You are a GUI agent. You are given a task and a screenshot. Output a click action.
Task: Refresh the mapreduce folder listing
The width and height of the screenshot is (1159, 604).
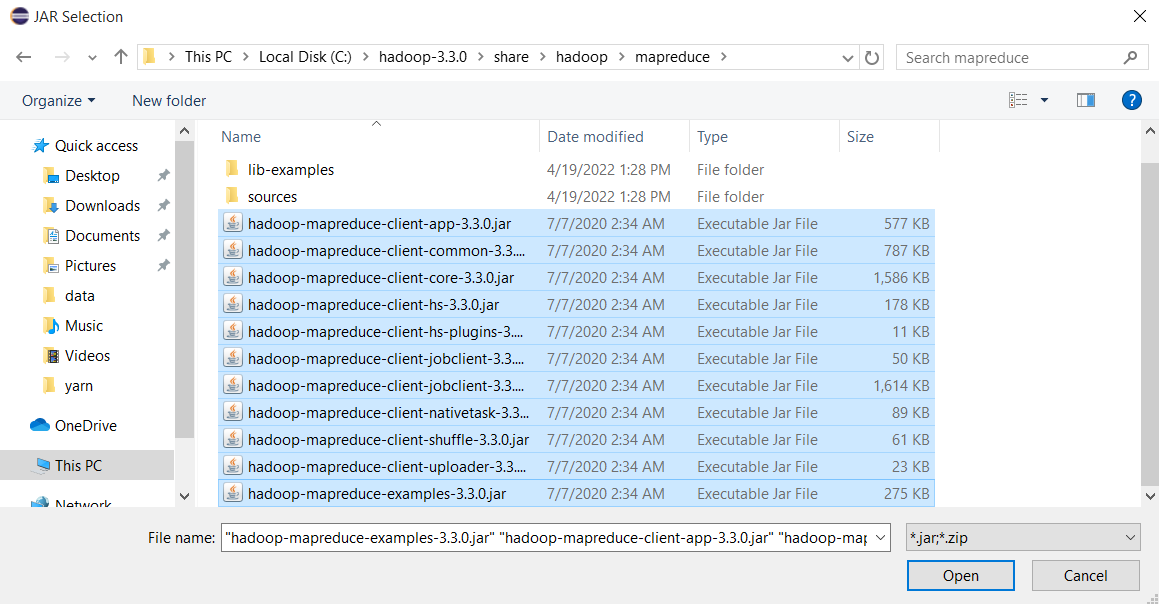click(x=872, y=58)
